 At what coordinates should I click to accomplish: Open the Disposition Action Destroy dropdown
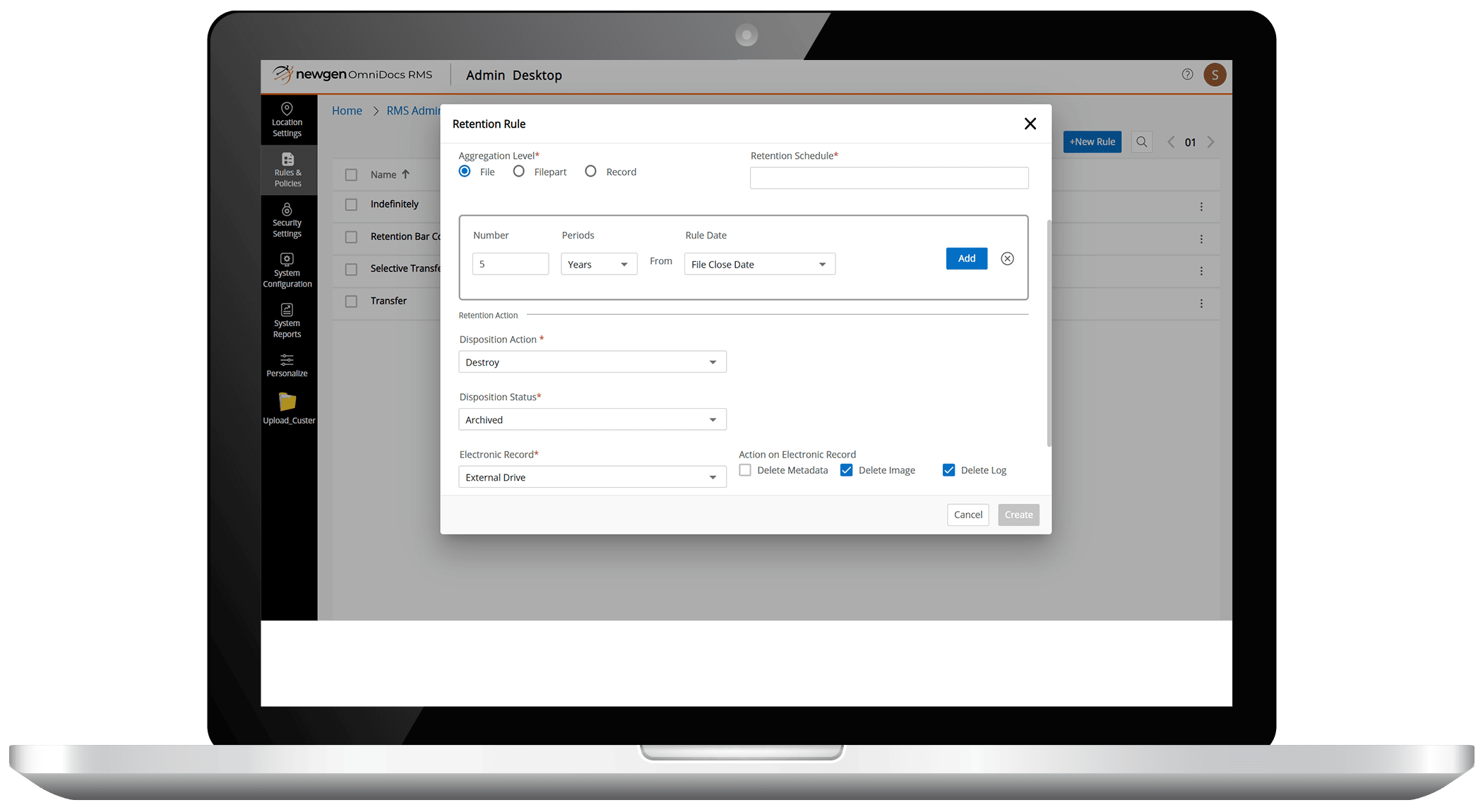[x=592, y=362]
